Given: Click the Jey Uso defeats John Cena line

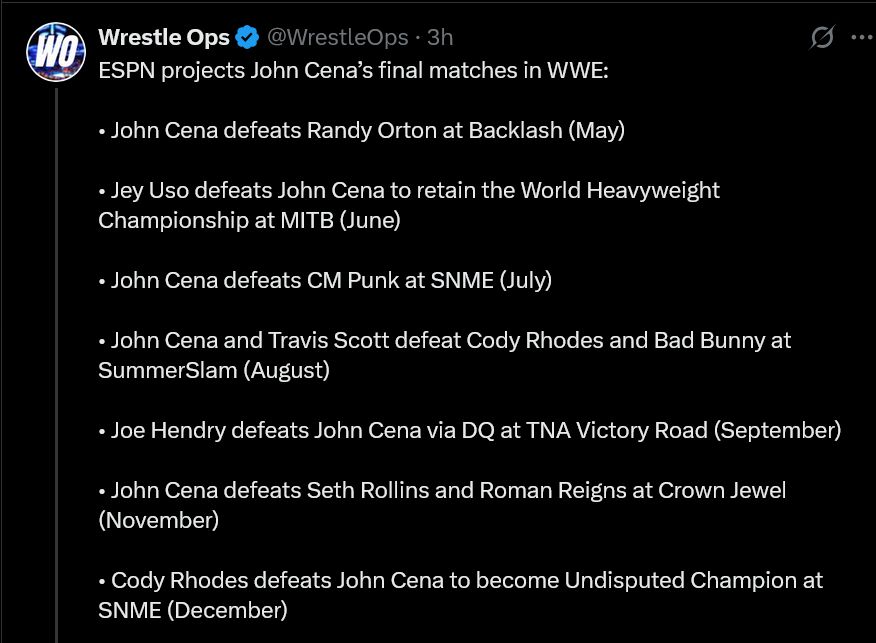Looking at the screenshot, I should 409,190.
